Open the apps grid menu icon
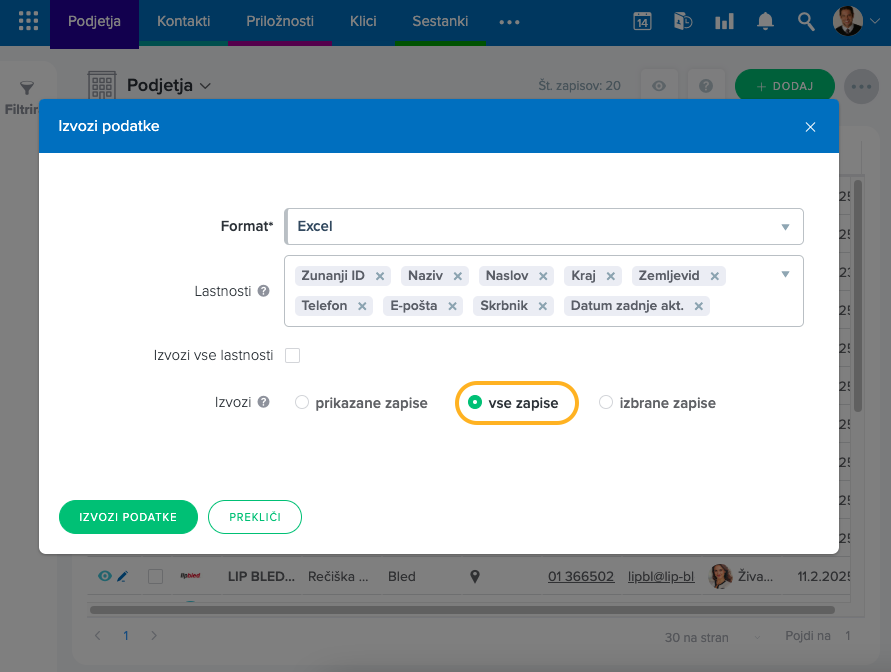 pos(28,21)
